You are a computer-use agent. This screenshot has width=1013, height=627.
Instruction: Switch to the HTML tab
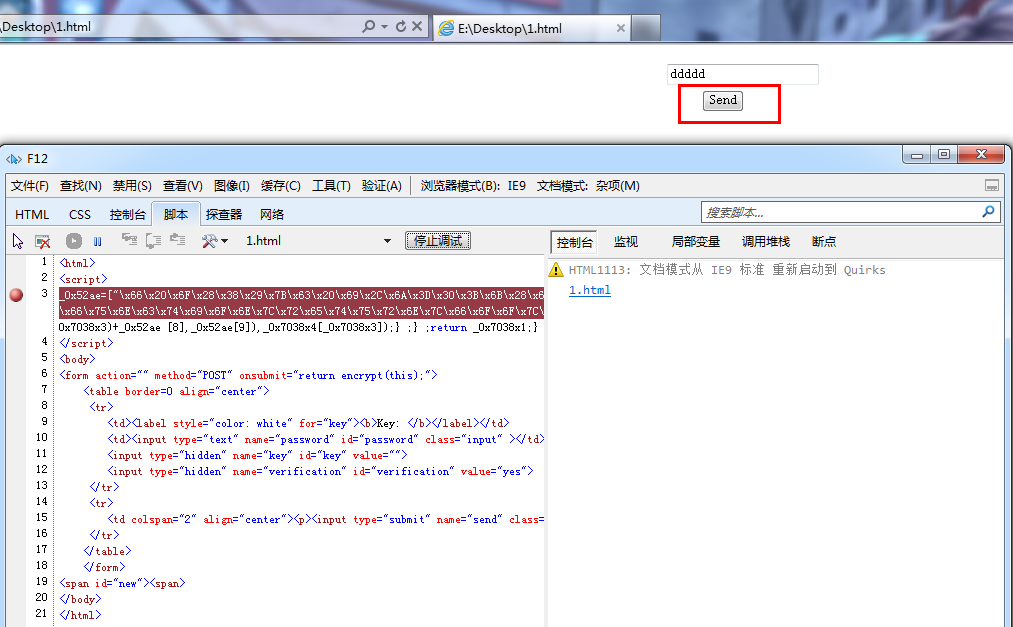(32, 214)
